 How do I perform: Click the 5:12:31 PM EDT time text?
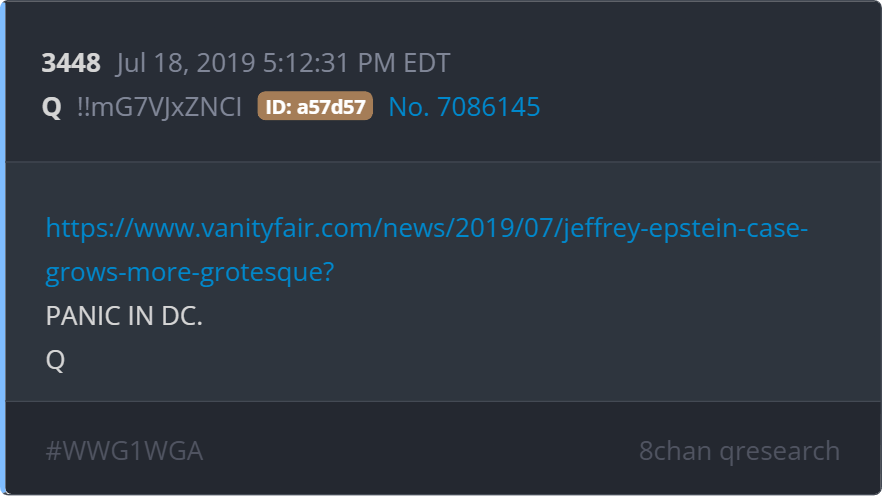pyautogui.click(x=356, y=62)
